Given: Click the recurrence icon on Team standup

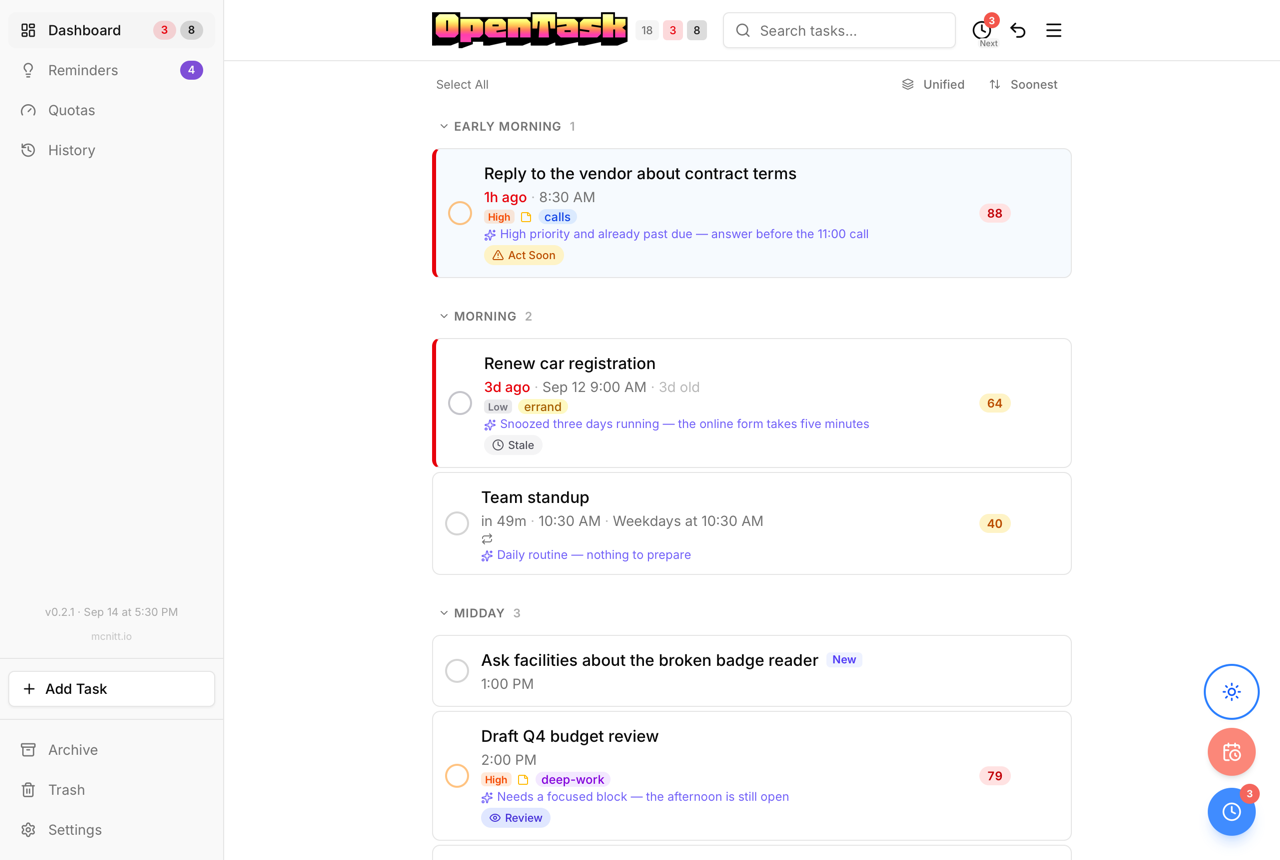Looking at the screenshot, I should [x=487, y=539].
